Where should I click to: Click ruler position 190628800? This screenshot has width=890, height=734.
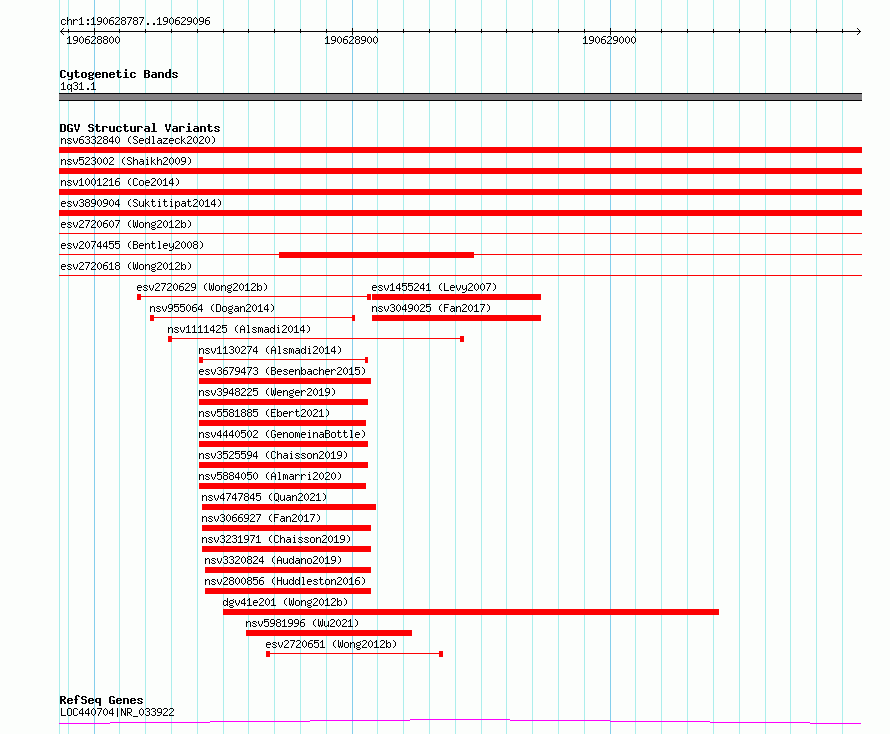coord(93,40)
